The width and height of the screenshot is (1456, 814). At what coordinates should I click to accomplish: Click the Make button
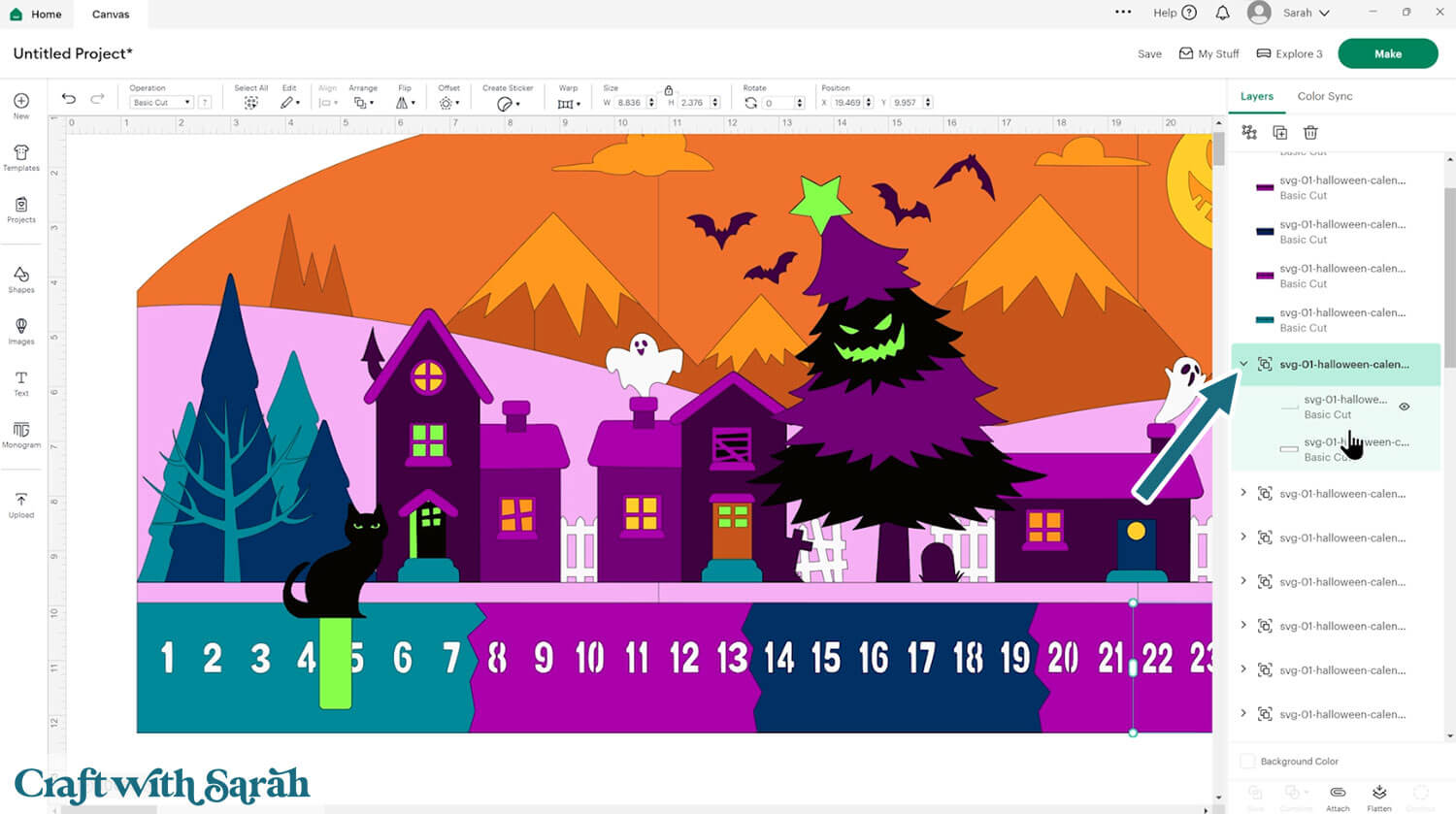coord(1387,53)
